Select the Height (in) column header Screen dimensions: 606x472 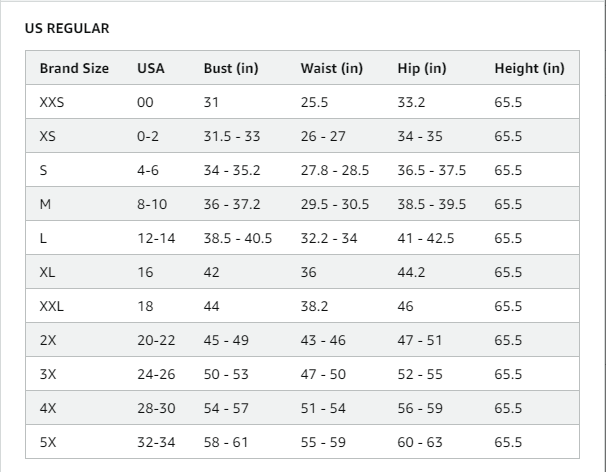click(529, 69)
